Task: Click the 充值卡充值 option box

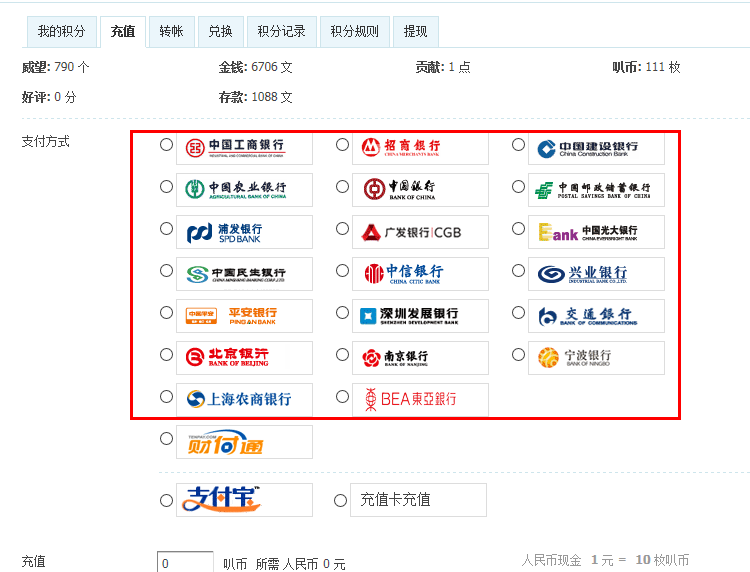Action: (x=419, y=500)
